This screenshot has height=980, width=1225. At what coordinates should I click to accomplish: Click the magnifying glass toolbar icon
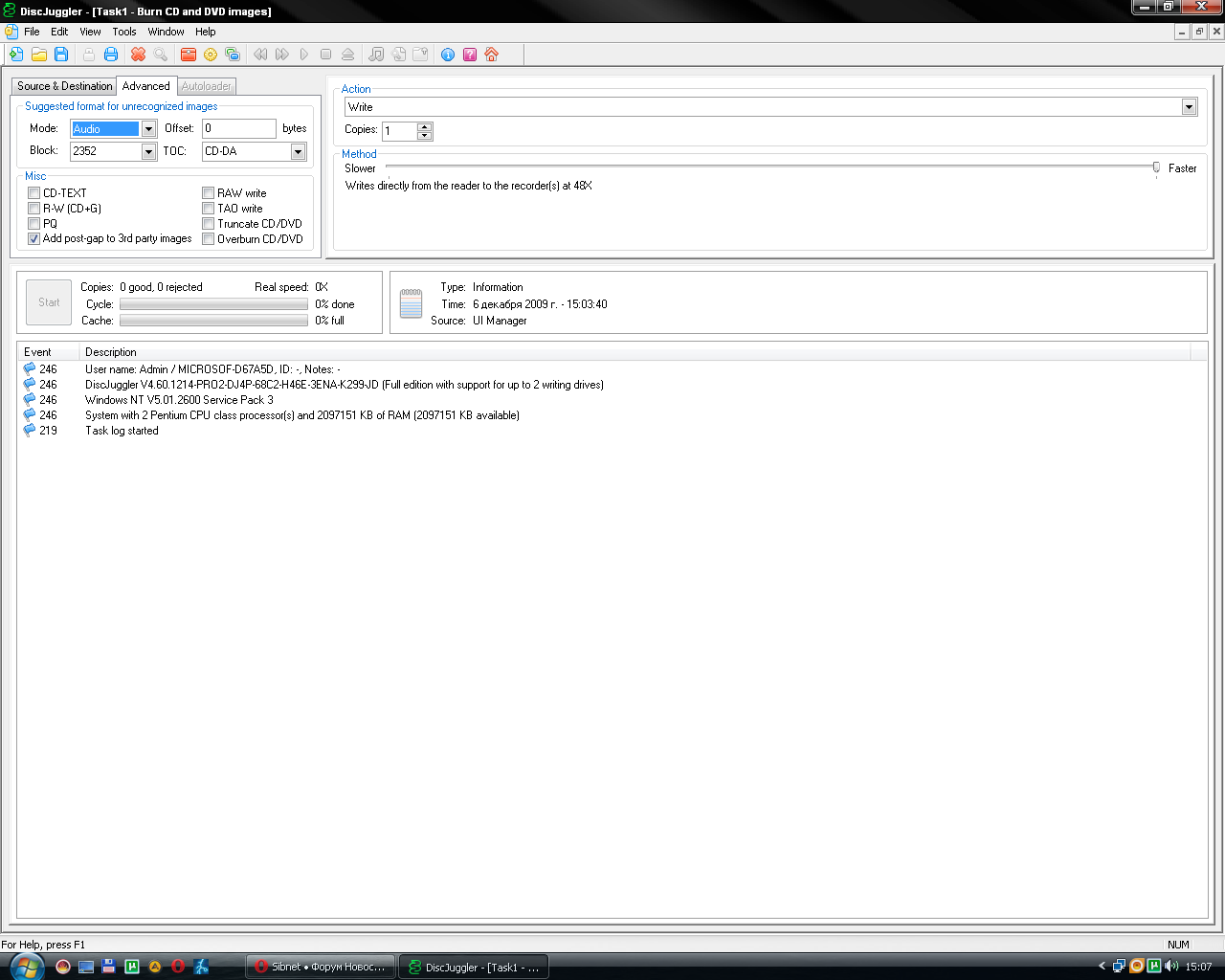(x=161, y=55)
